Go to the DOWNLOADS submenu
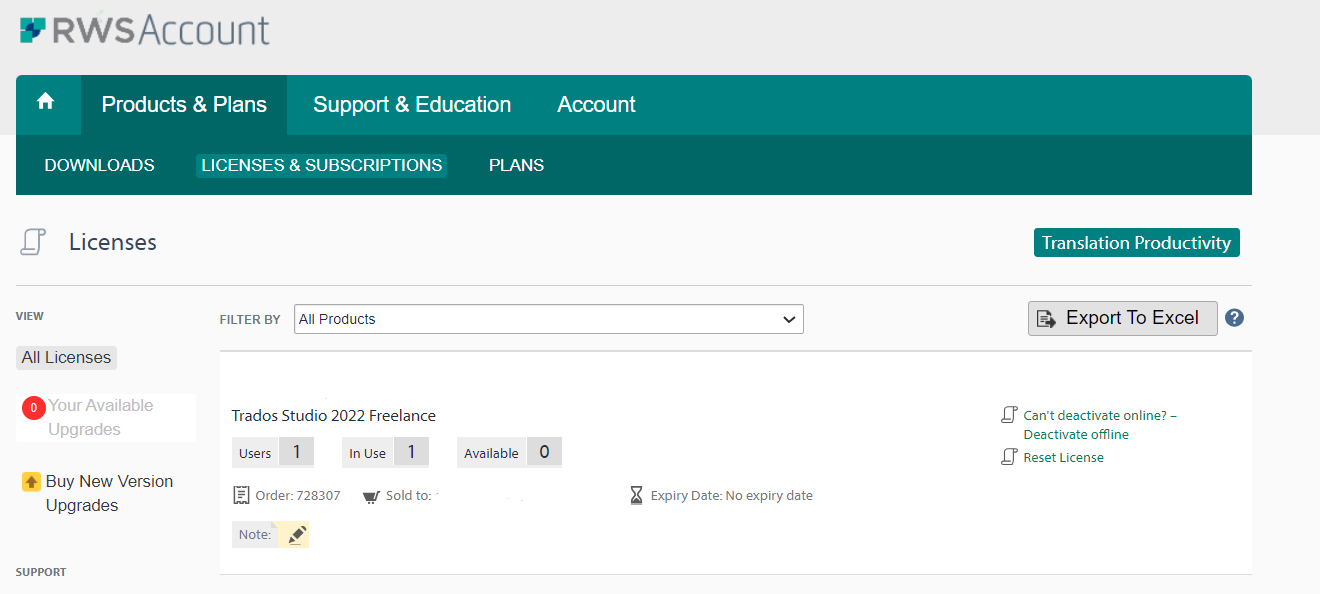 coord(99,166)
